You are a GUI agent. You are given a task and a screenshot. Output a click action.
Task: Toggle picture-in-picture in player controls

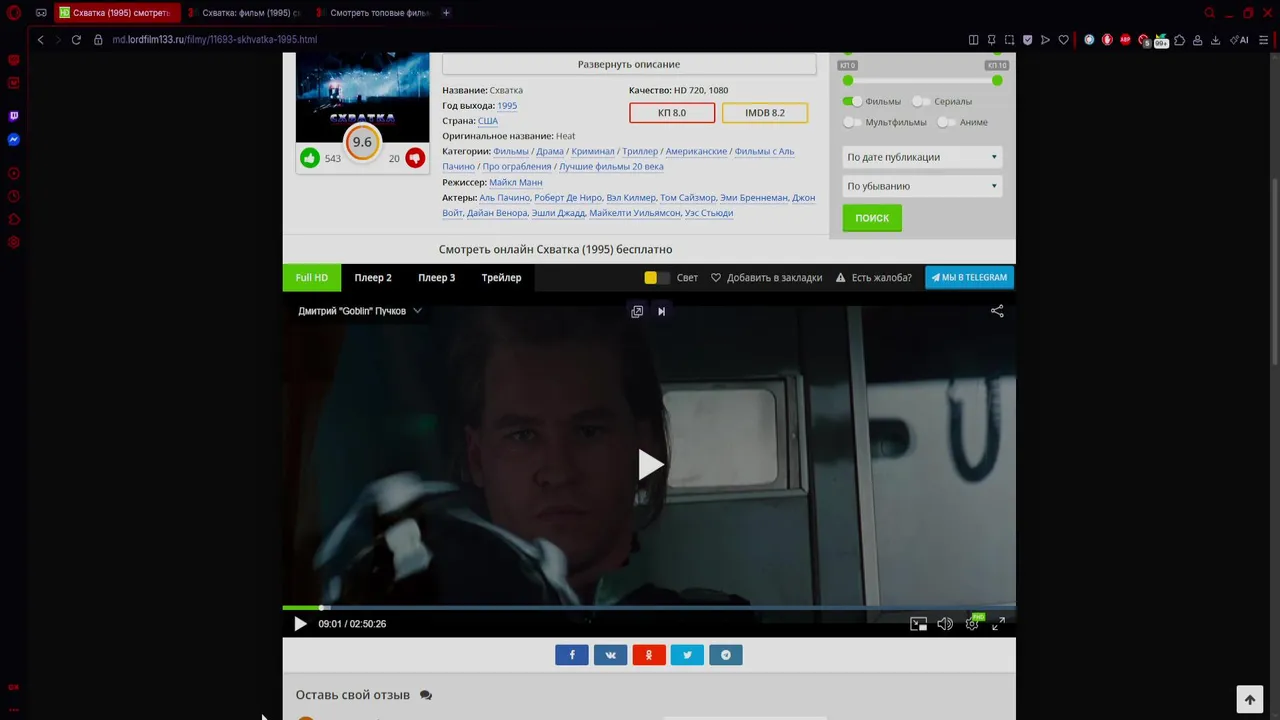pos(918,624)
